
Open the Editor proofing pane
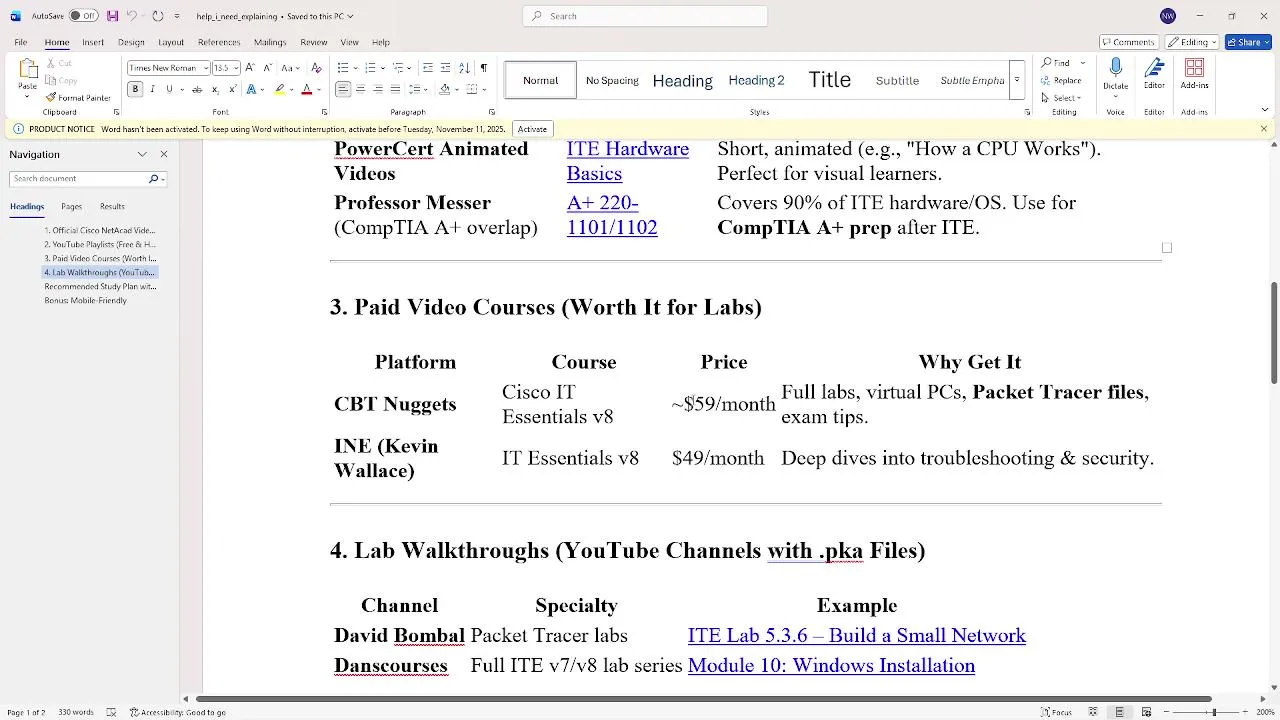tap(1154, 75)
